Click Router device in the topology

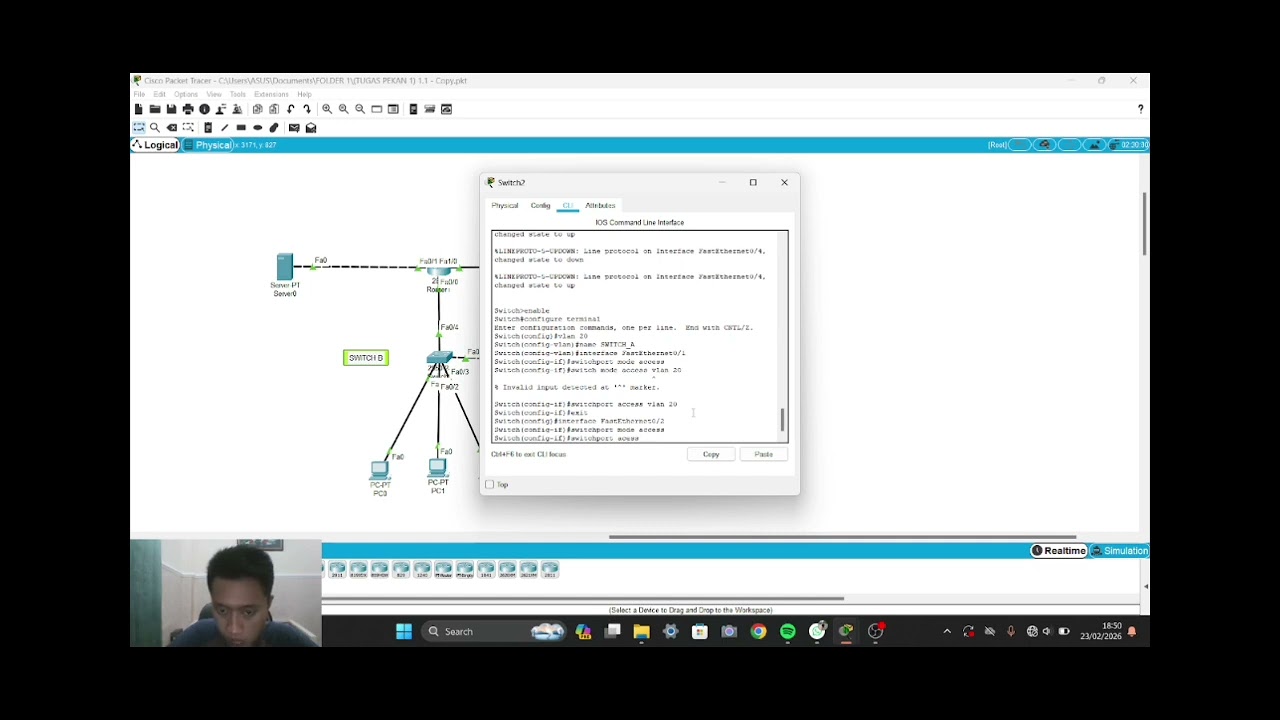439,272
